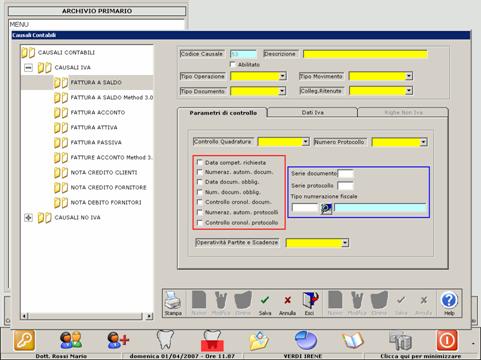Image resolution: width=481 pixels, height=360 pixels.
Task: Click the tree panel horizontal scrollbar right arrow
Action: tap(149, 316)
